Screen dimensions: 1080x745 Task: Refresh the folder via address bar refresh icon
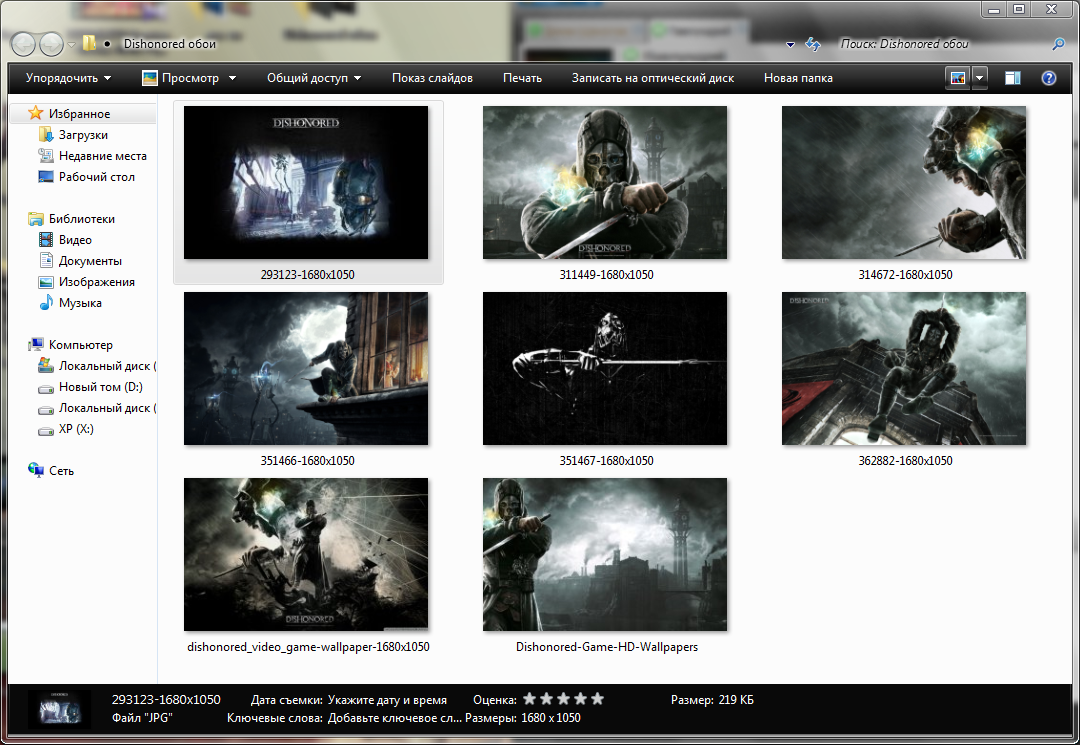point(813,44)
